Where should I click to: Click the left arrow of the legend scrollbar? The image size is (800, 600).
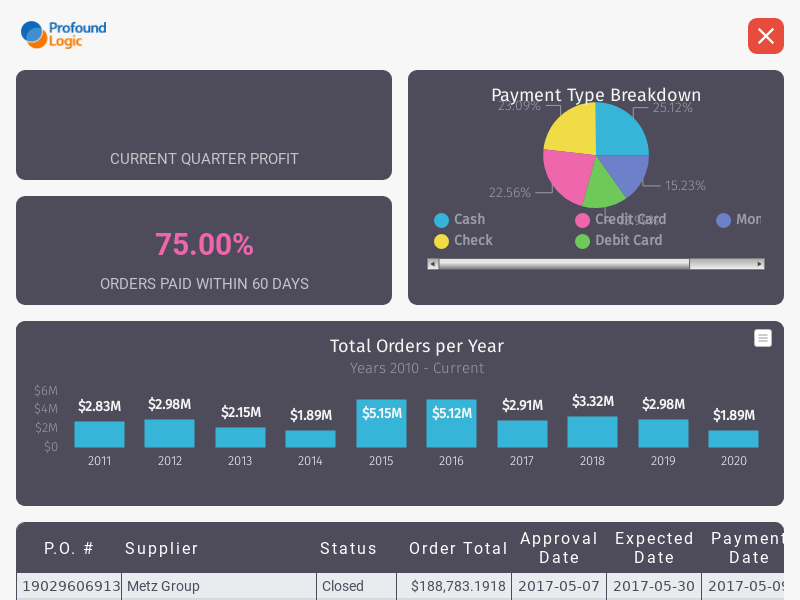(432, 264)
